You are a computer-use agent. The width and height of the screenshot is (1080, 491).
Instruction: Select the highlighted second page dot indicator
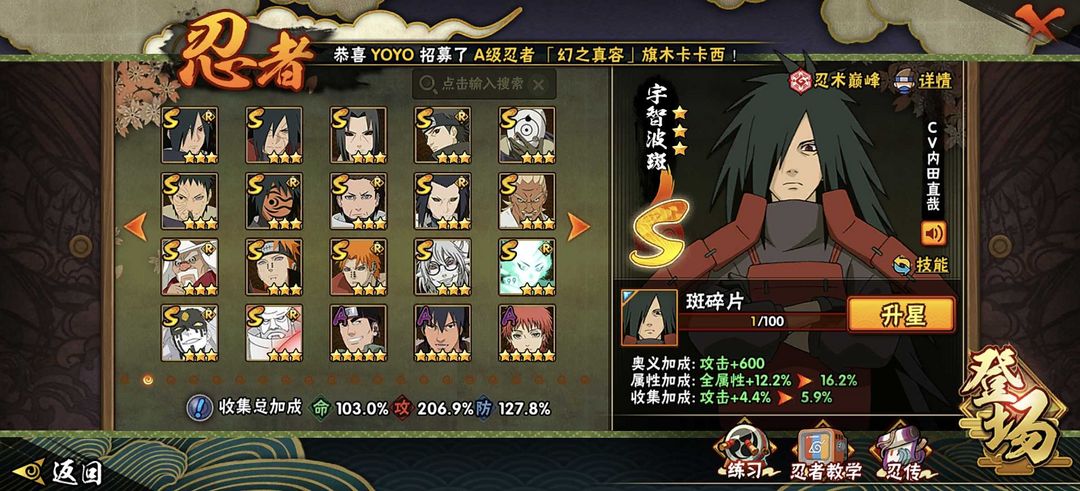[x=147, y=379]
